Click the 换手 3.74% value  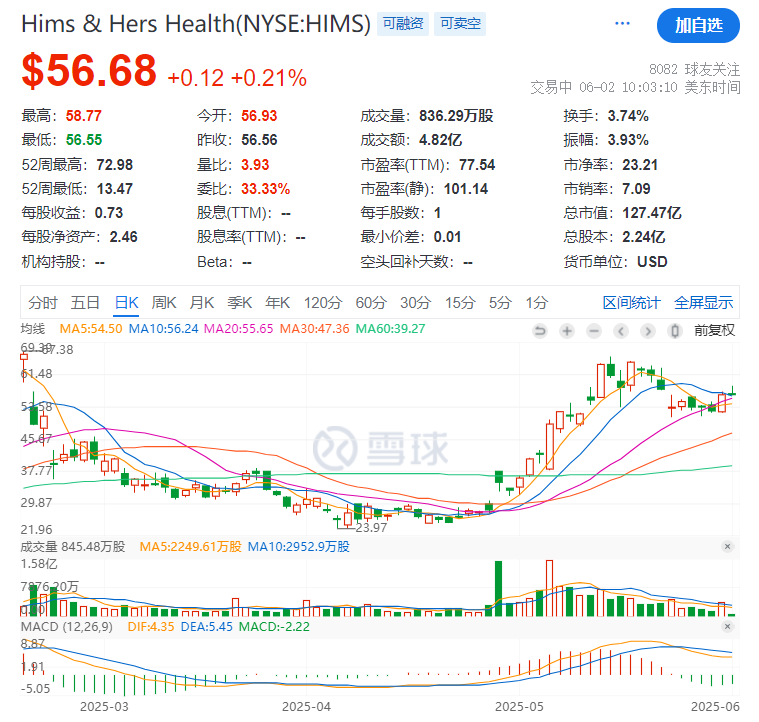[628, 116]
